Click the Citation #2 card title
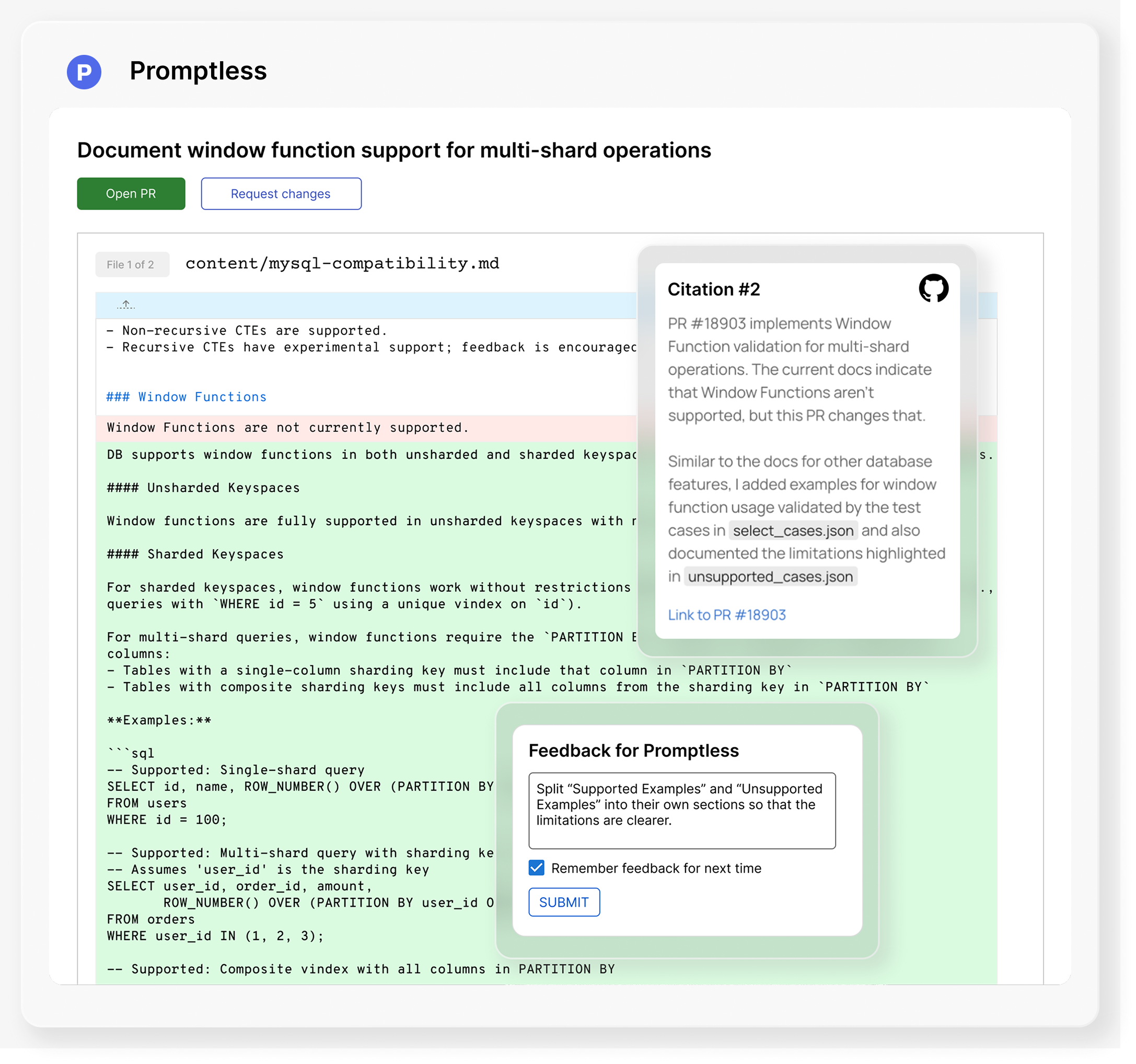The height and width of the screenshot is (1064, 1136). pyautogui.click(x=715, y=289)
